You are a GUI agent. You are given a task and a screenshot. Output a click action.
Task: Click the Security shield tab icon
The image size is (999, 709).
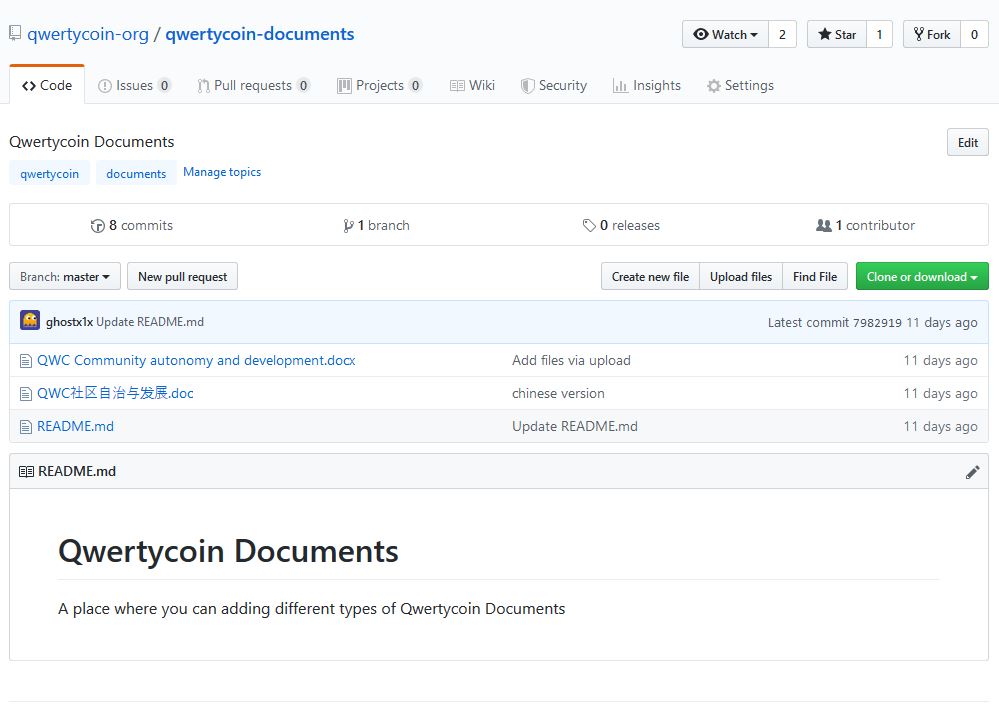pos(527,85)
